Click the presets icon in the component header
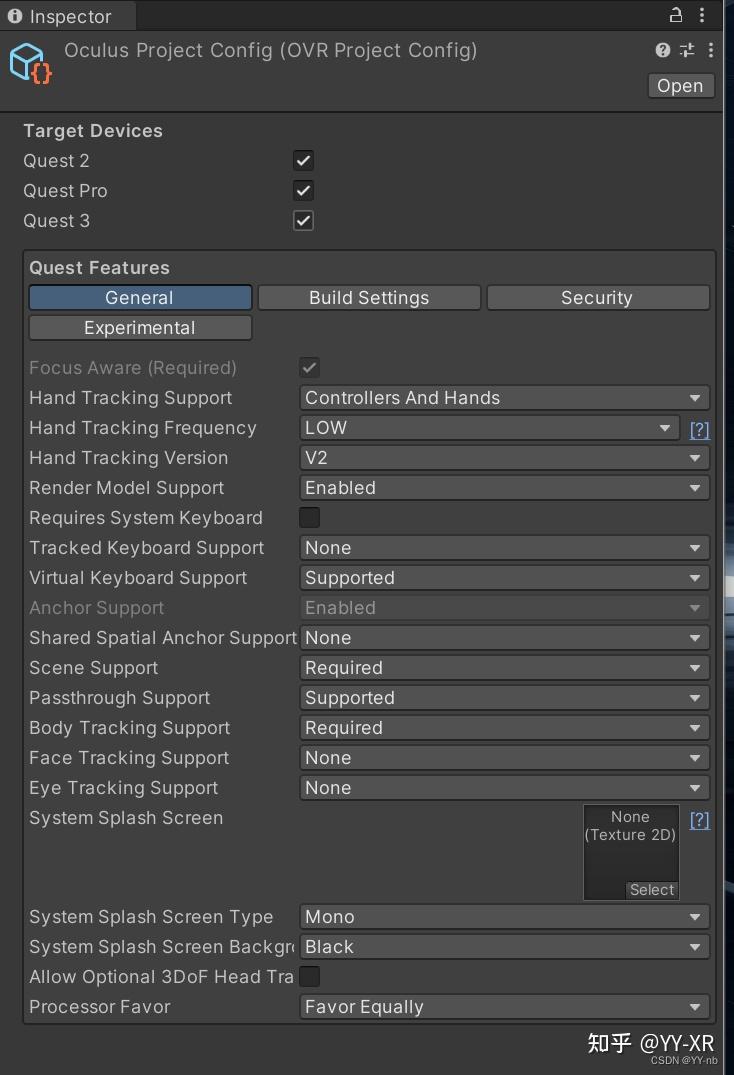 pyautogui.click(x=686, y=51)
